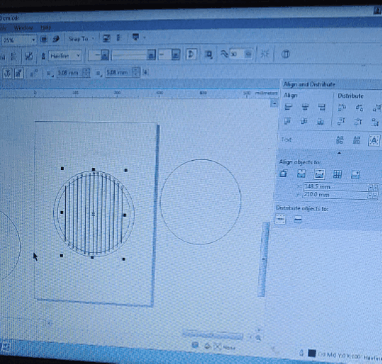The width and height of the screenshot is (382, 364).
Task: Click spinner of the first 5.08 mm field
Action: click(x=86, y=72)
